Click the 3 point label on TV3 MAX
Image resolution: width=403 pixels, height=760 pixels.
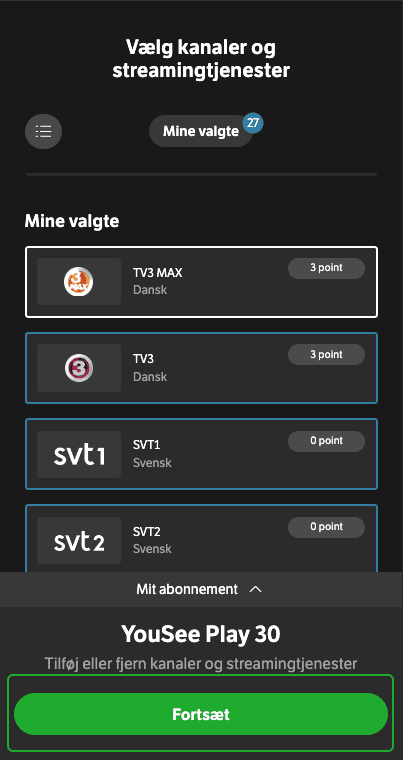(x=326, y=268)
